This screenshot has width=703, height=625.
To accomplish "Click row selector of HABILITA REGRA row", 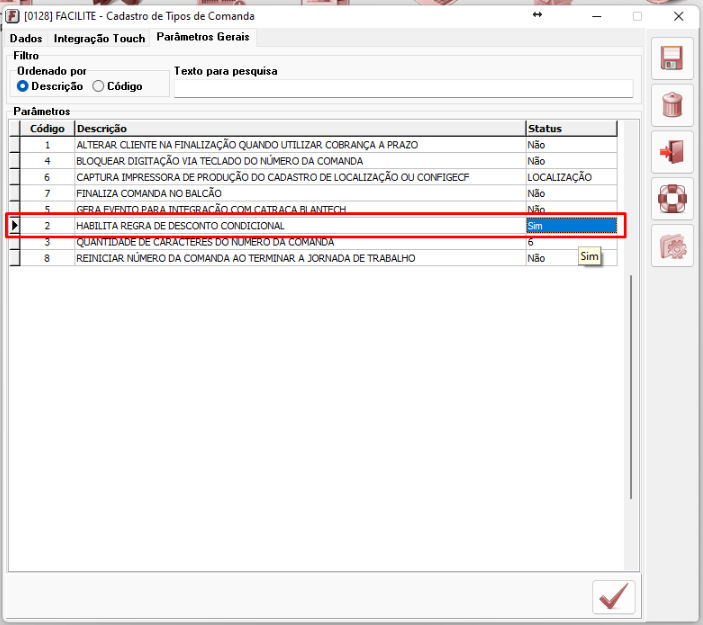I will [15, 226].
